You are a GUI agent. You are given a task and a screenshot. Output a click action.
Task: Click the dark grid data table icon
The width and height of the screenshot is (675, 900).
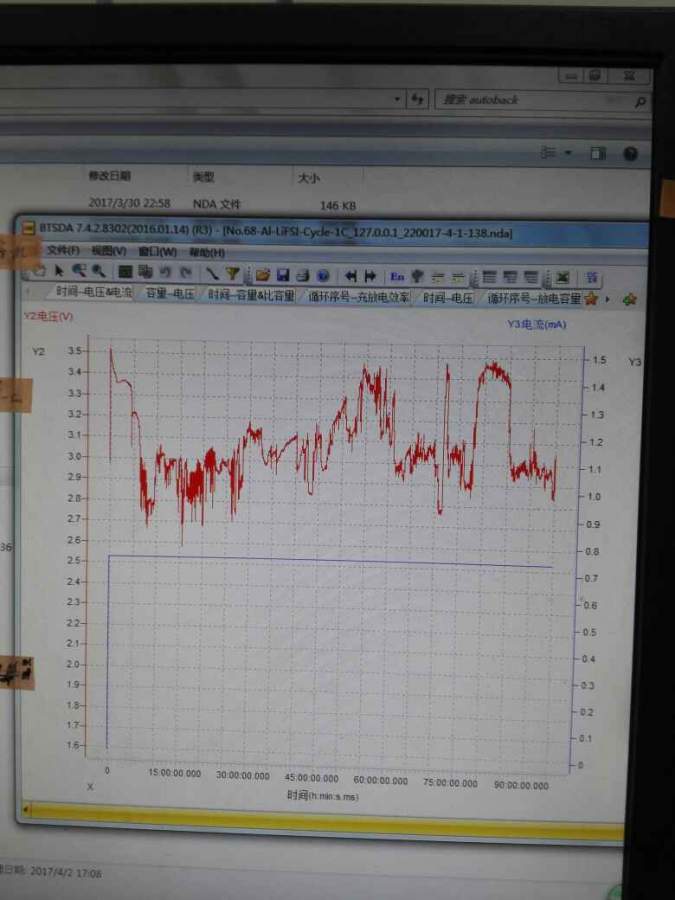point(125,271)
